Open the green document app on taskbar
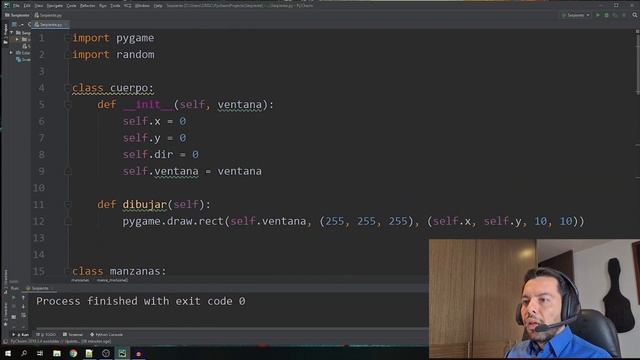Viewport: 640px width, 360px height. click(89, 353)
